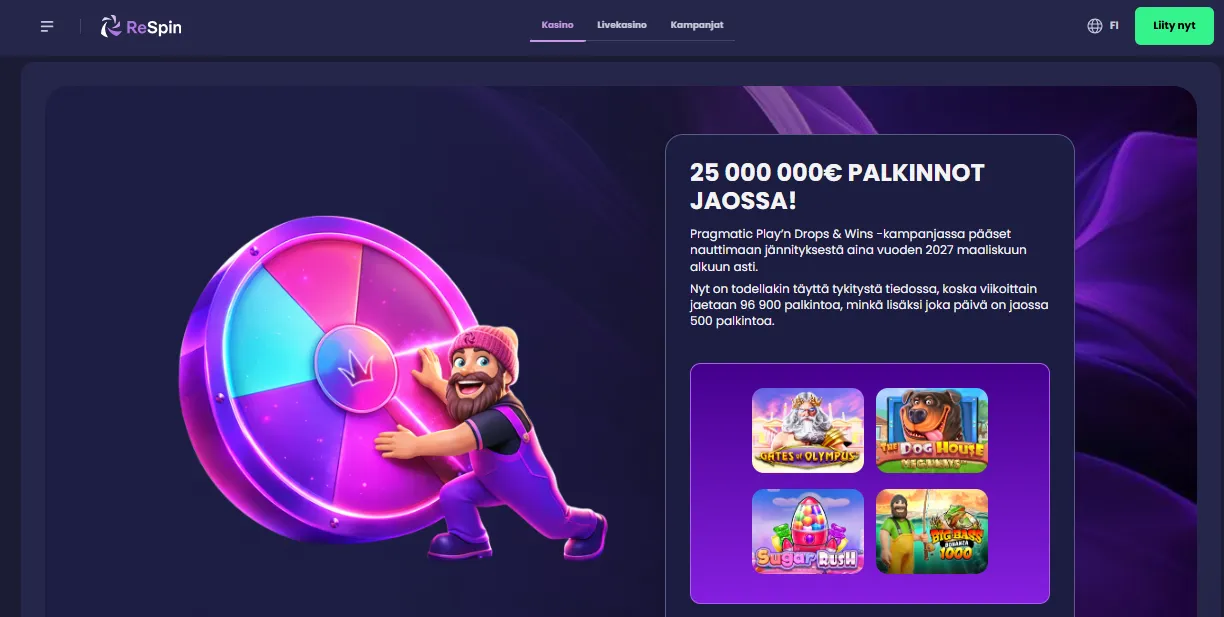Click the ReSpin swirl logo icon

pyautogui.click(x=111, y=27)
